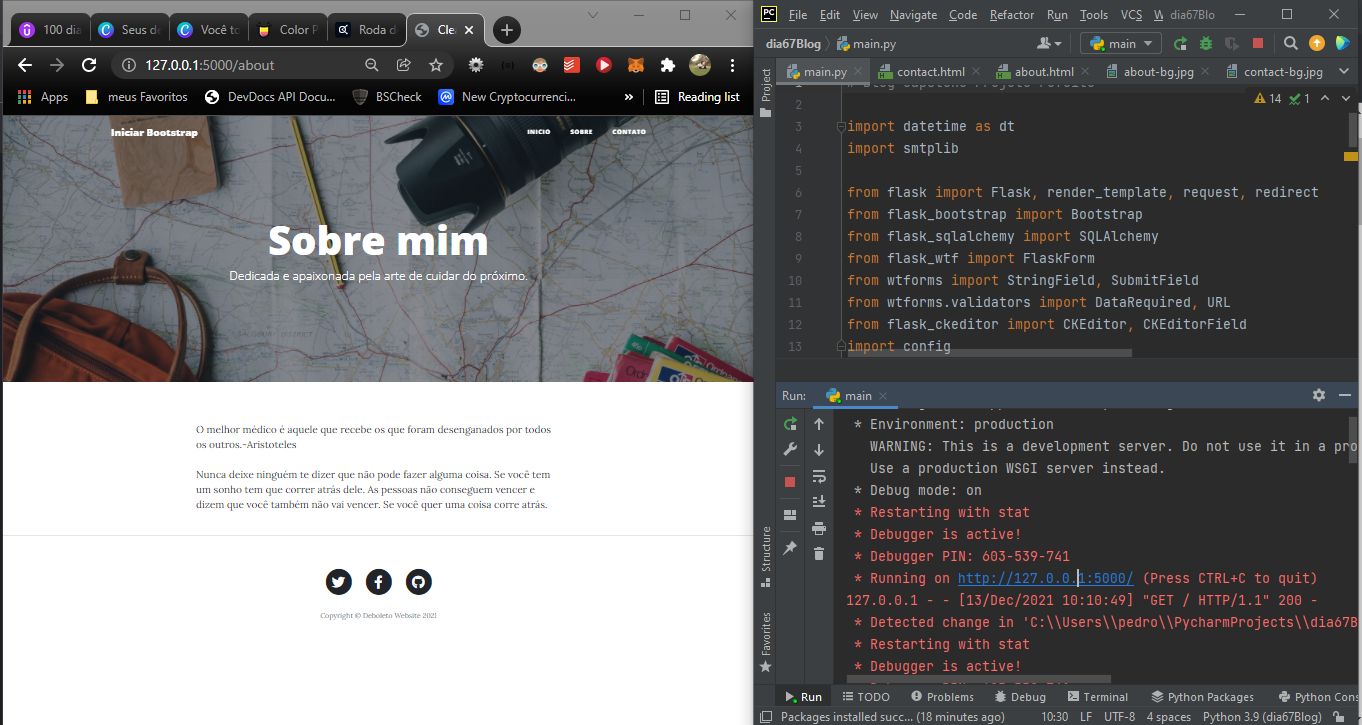Viewport: 1362px width, 725px height.
Task: Open Search Everywhere magnifier in PyCharm
Action: coord(1290,43)
